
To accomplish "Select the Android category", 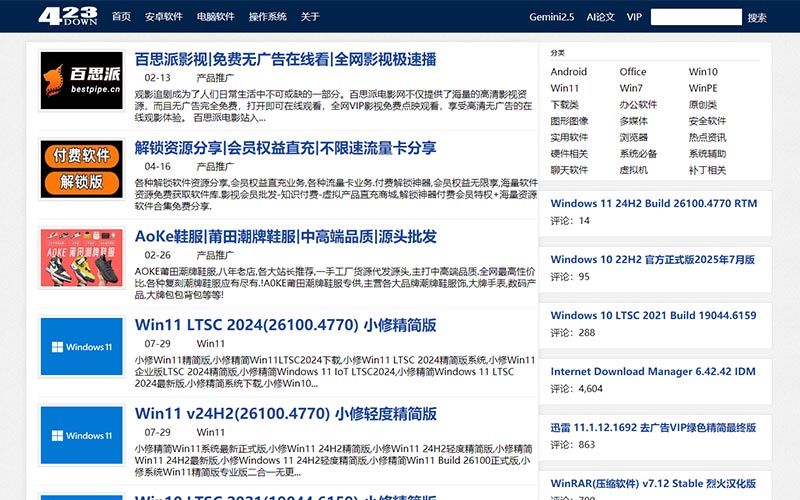I will 569,72.
